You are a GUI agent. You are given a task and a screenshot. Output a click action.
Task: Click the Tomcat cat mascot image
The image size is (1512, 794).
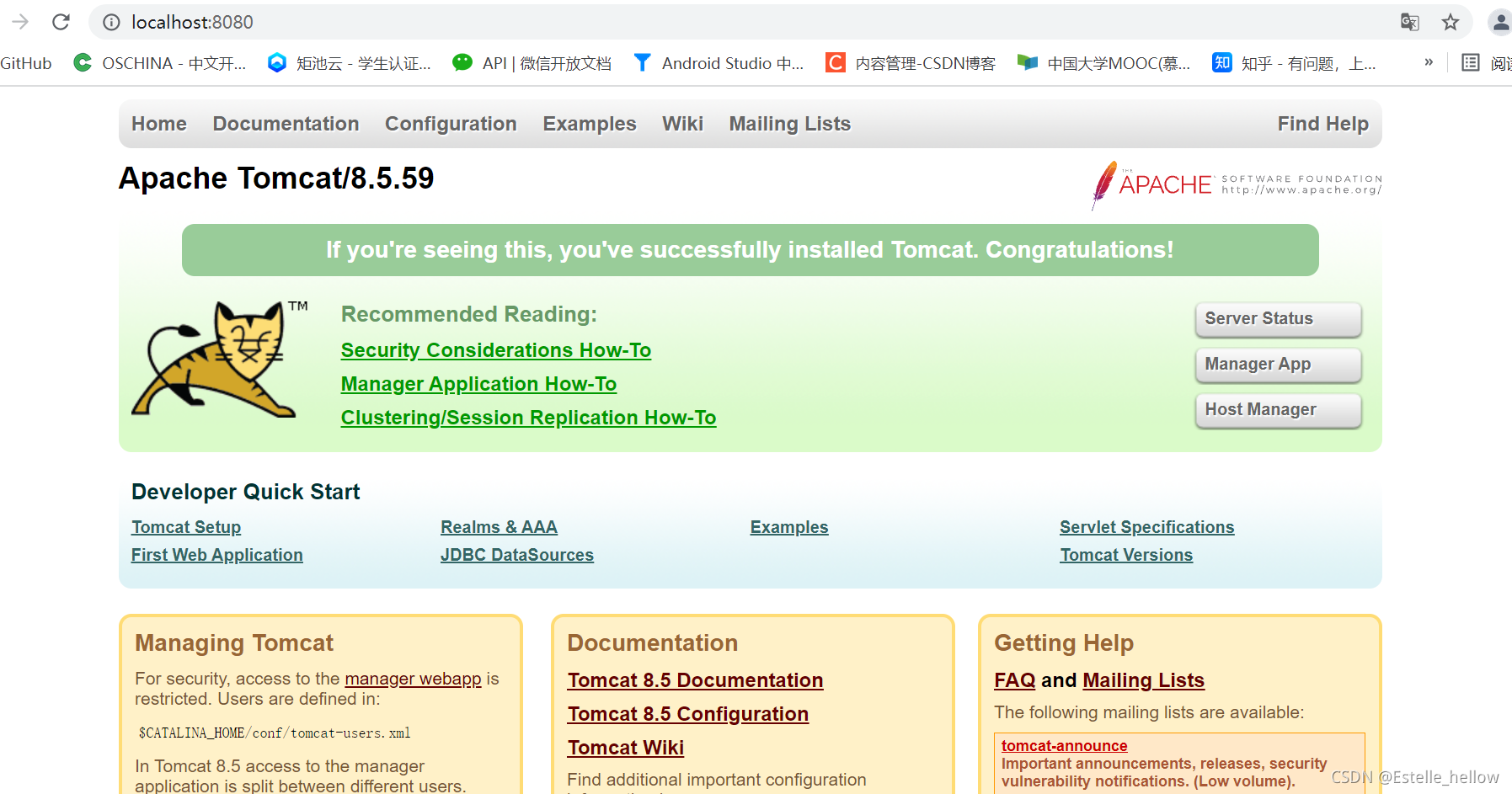220,360
